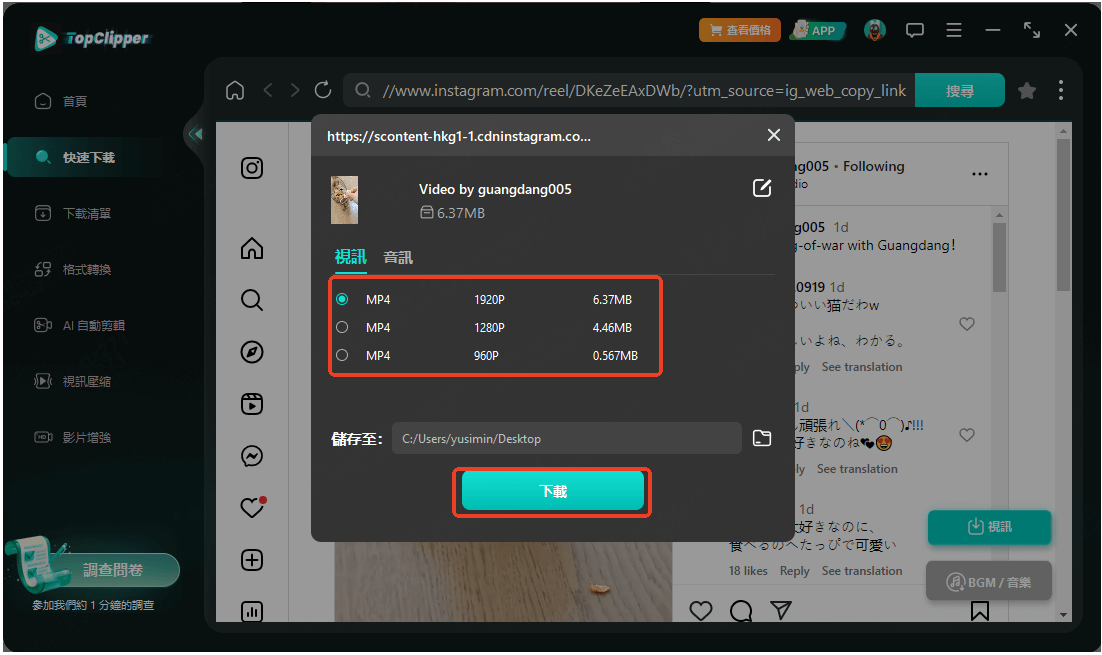Select the MP4 1280P radio option
The width and height of the screenshot is (1102, 655).
(x=342, y=328)
